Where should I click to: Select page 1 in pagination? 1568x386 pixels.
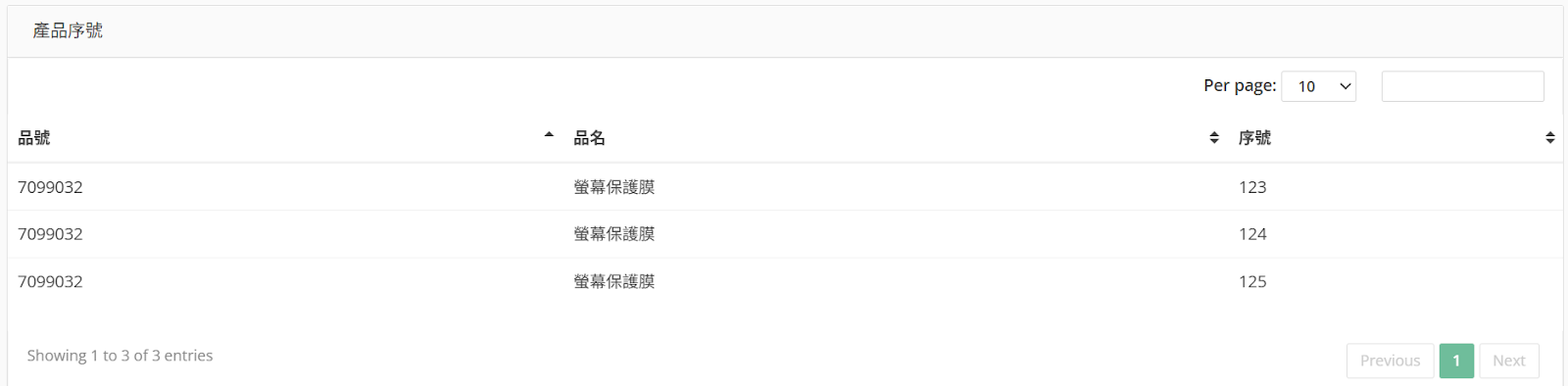tap(1456, 361)
